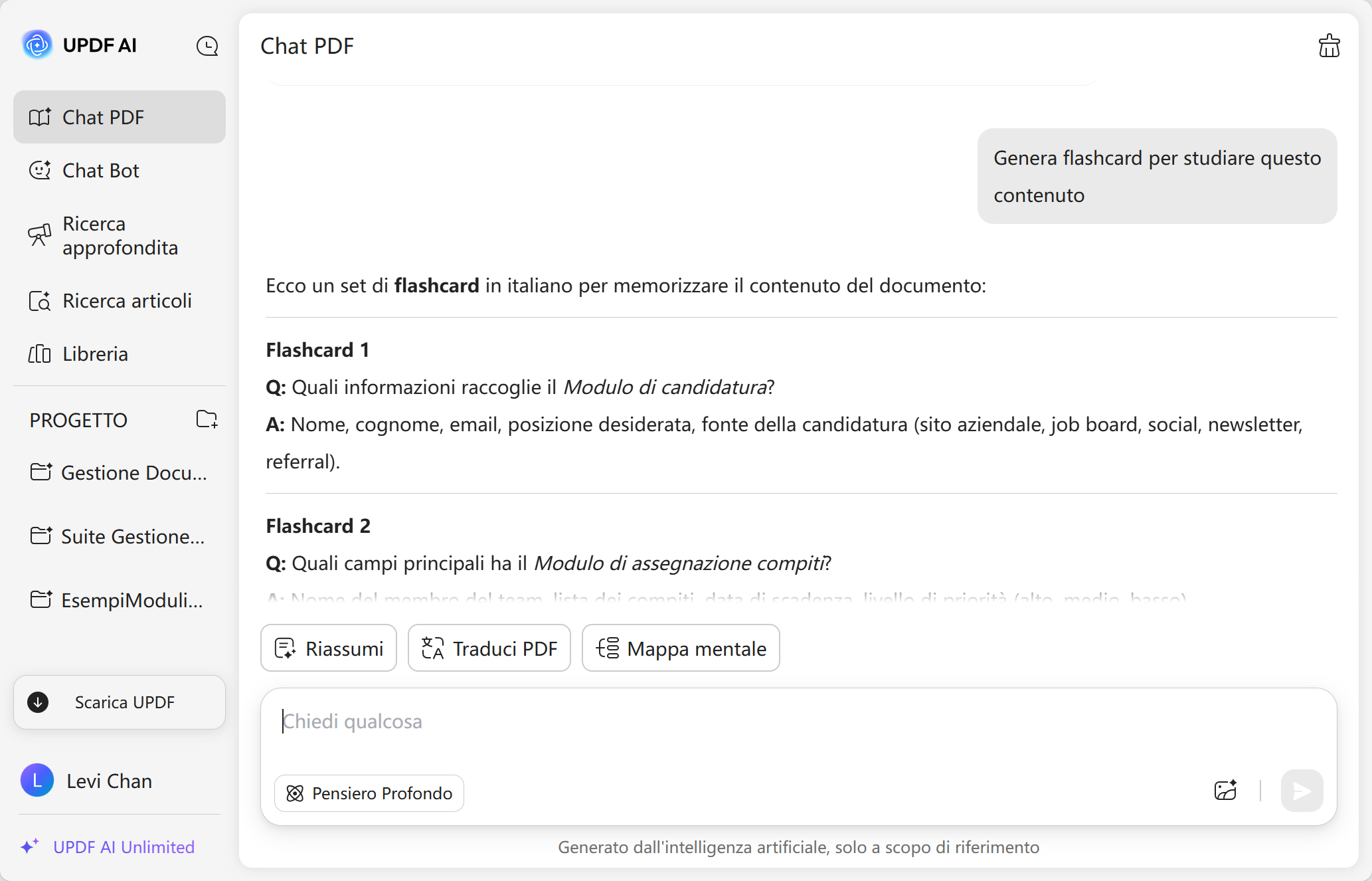This screenshot has height=881, width=1372.
Task: Create a new project folder
Action: (x=207, y=419)
